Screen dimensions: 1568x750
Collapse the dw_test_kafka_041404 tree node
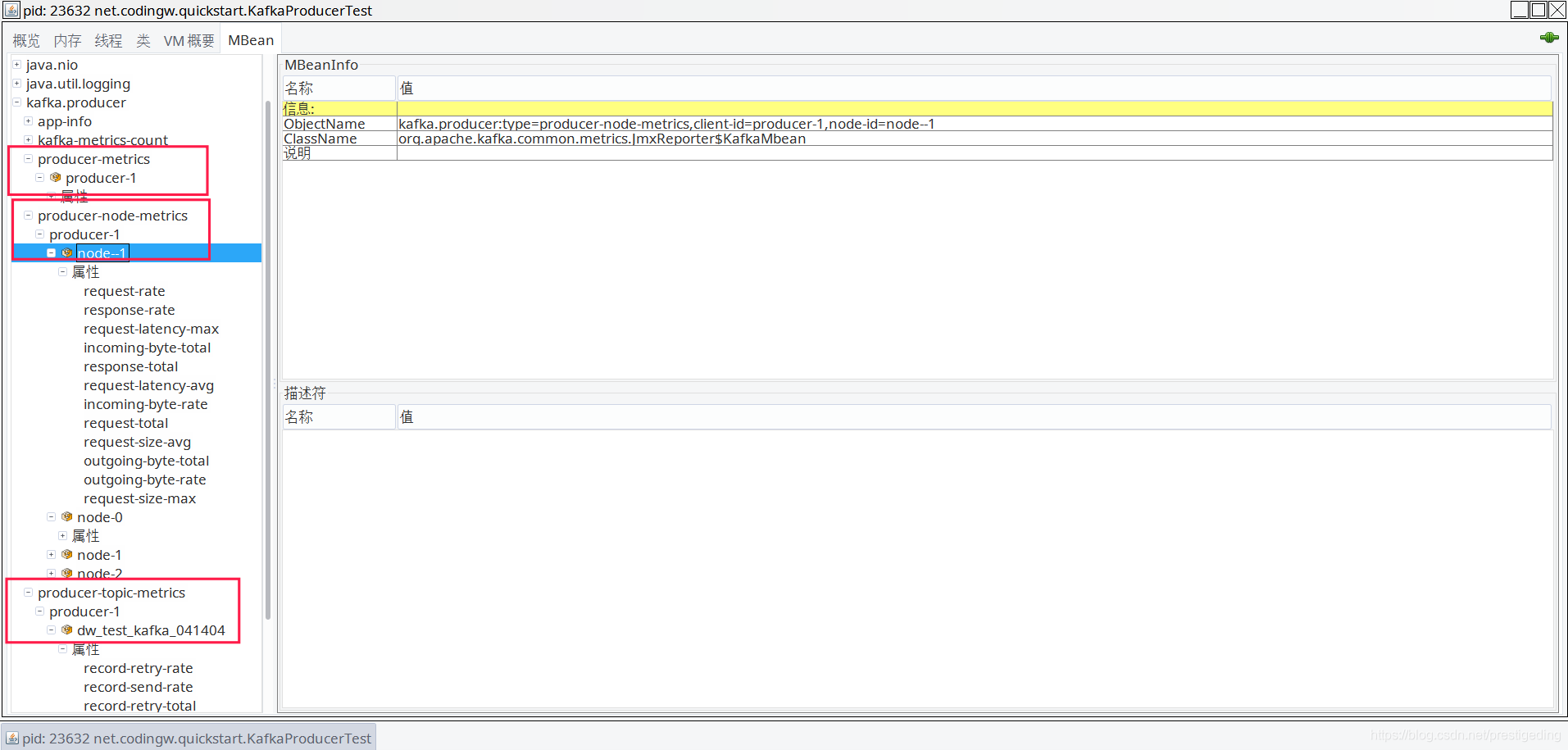pyautogui.click(x=51, y=630)
